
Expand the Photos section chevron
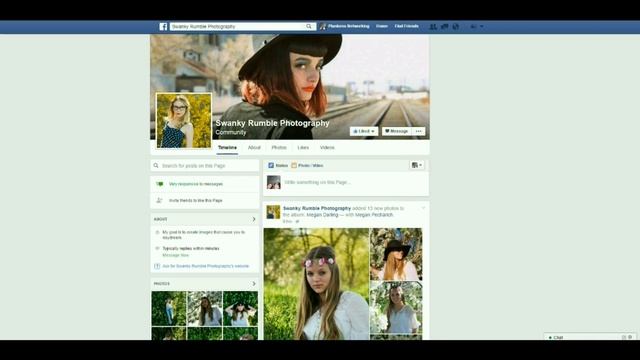tap(254, 284)
